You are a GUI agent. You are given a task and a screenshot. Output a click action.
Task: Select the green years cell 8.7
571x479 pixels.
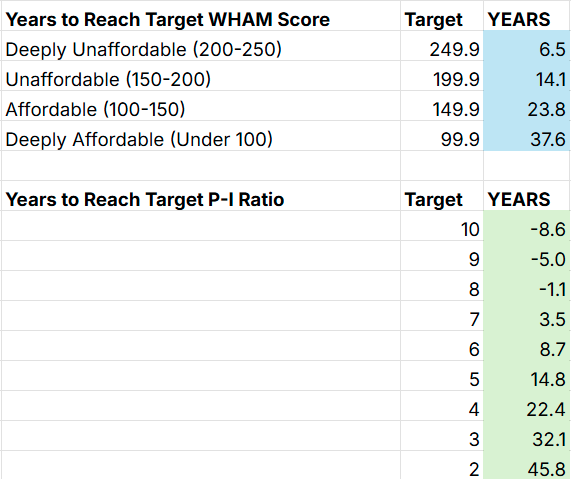tap(527, 346)
